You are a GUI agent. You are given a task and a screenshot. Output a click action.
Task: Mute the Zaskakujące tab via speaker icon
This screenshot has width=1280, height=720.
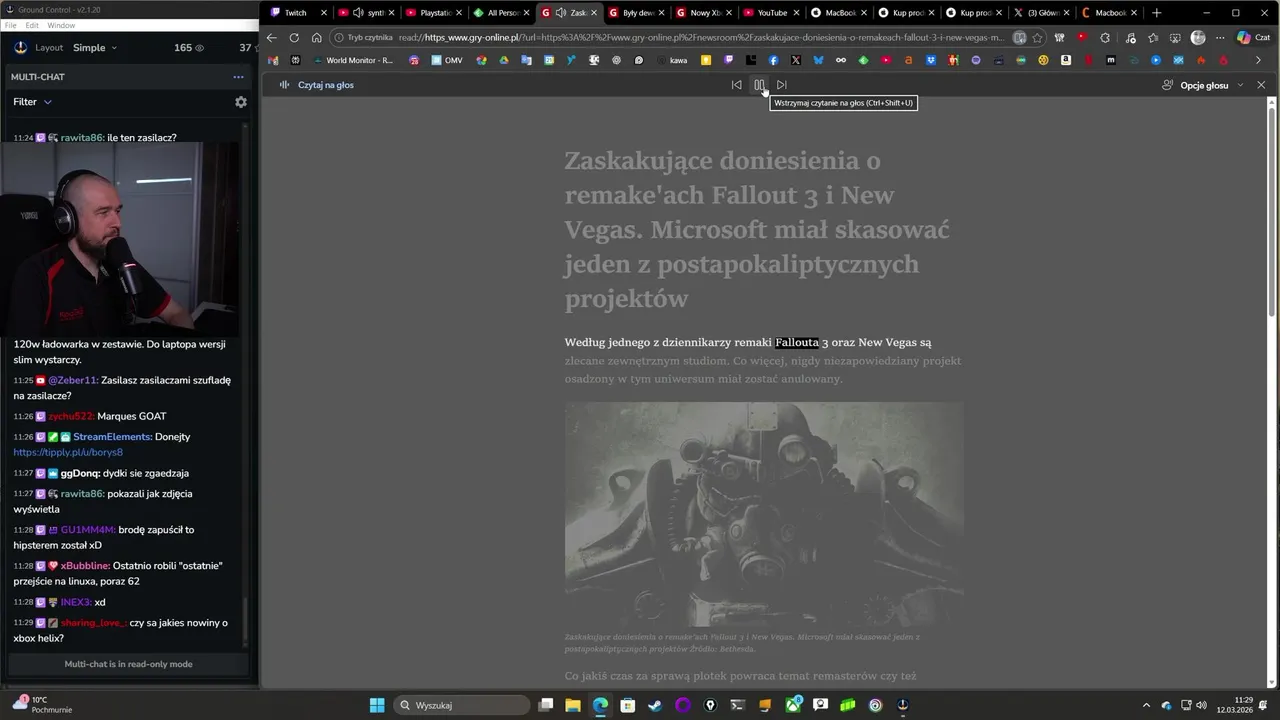[x=560, y=13]
